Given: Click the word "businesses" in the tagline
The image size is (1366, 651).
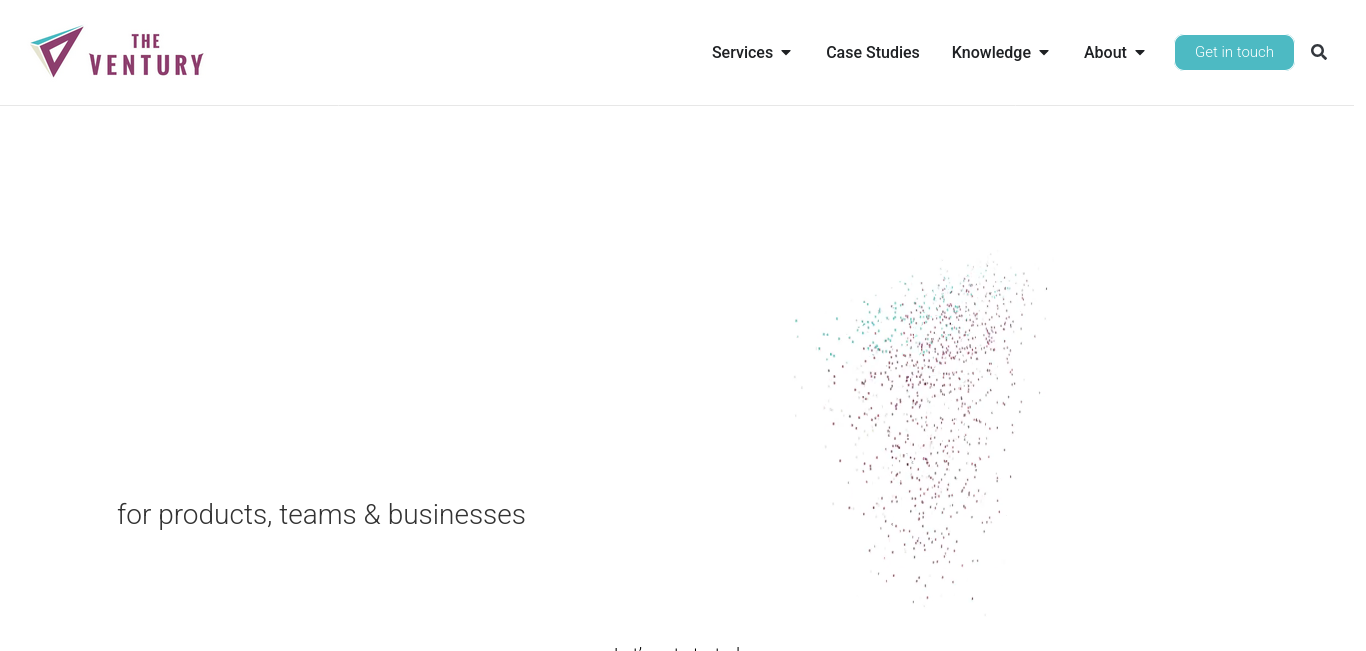Looking at the screenshot, I should [x=456, y=515].
